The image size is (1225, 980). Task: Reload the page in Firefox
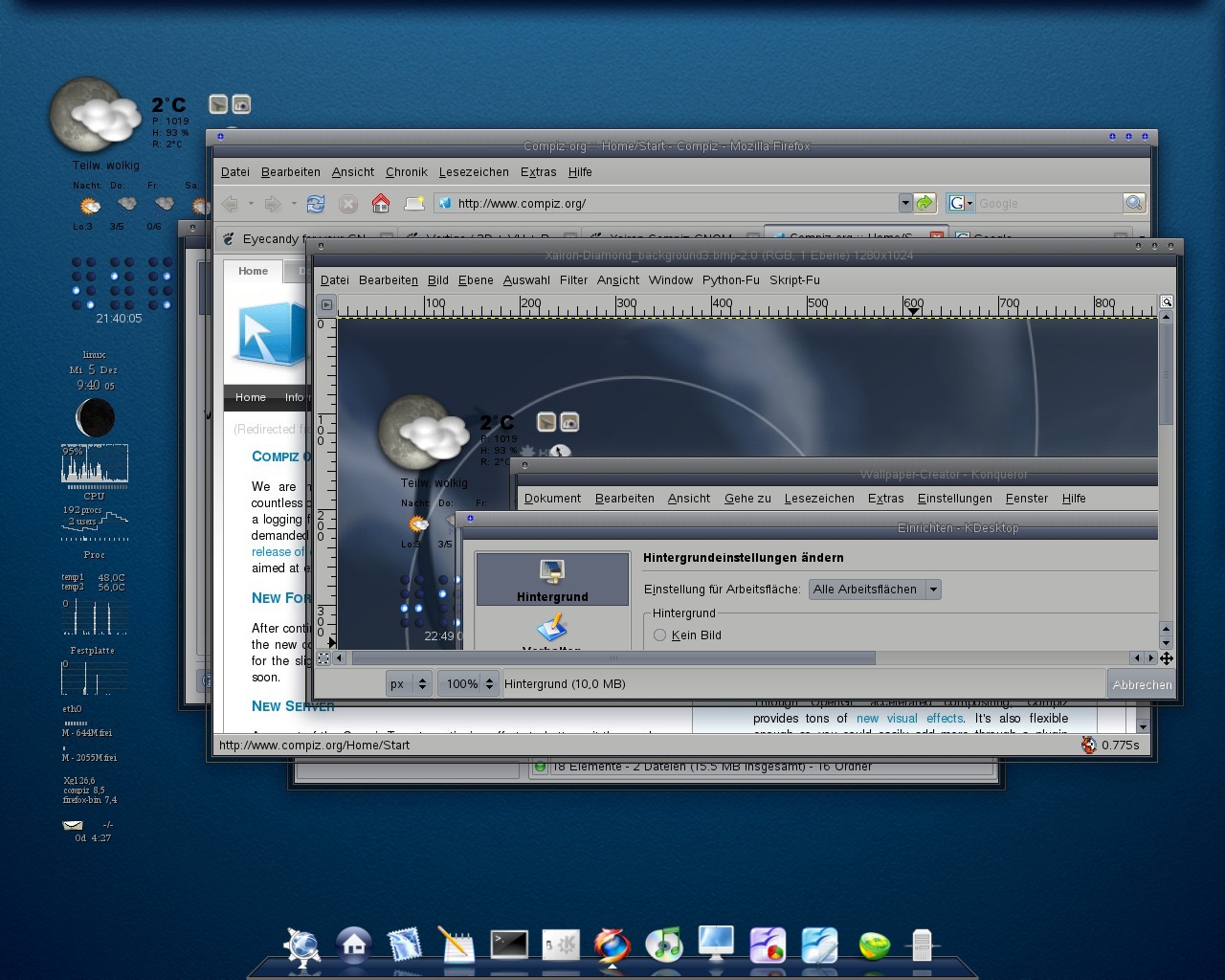[316, 203]
